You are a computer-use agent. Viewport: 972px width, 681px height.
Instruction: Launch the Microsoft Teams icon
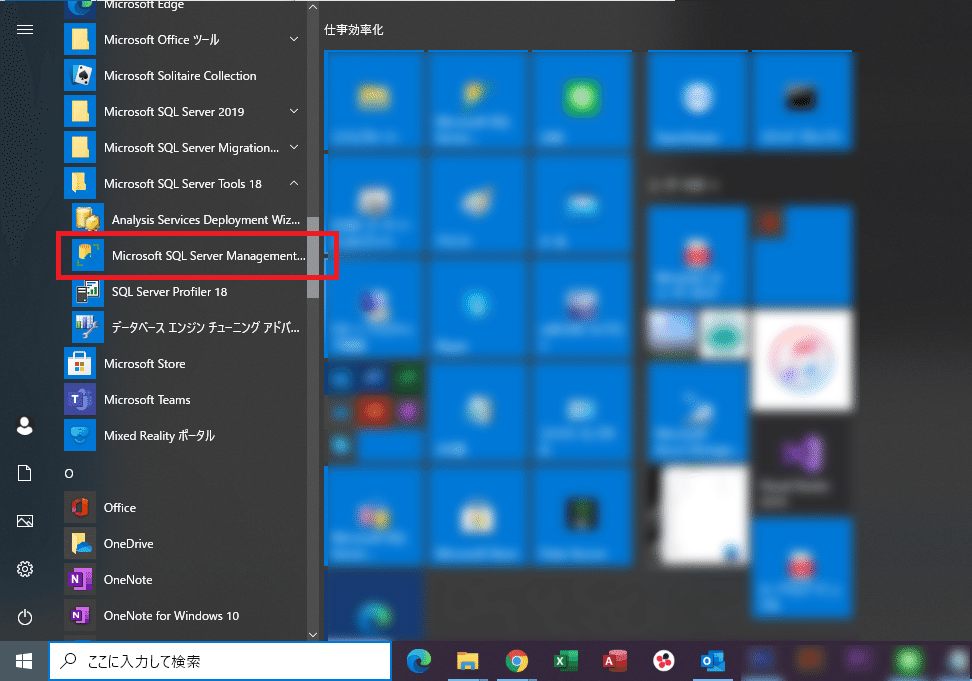[80, 399]
